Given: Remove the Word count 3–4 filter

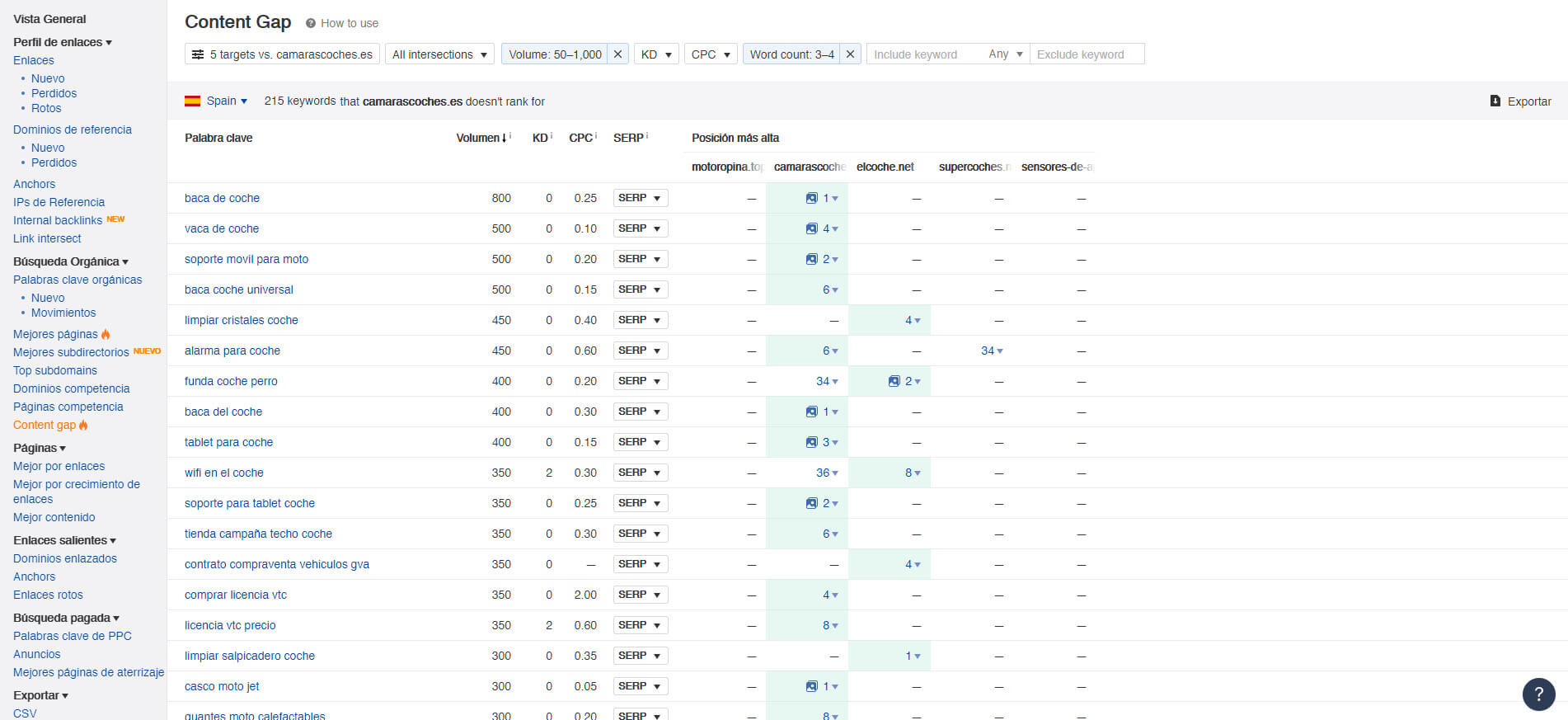Looking at the screenshot, I should [850, 54].
